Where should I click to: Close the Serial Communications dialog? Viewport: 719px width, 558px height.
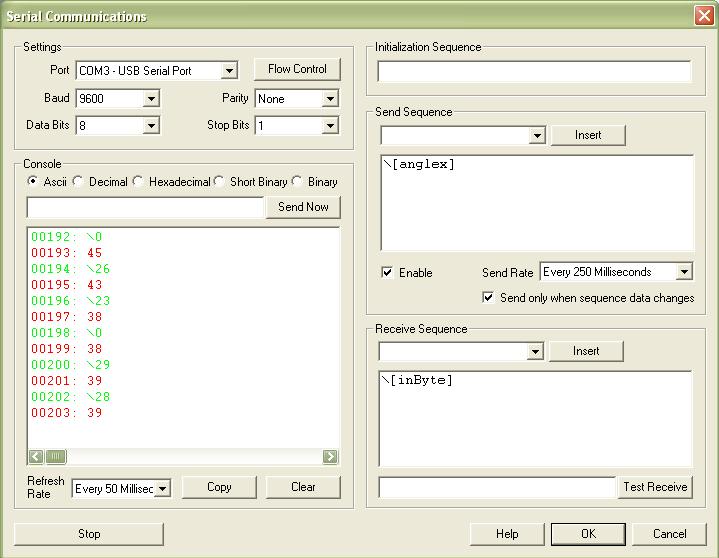[x=703, y=16]
